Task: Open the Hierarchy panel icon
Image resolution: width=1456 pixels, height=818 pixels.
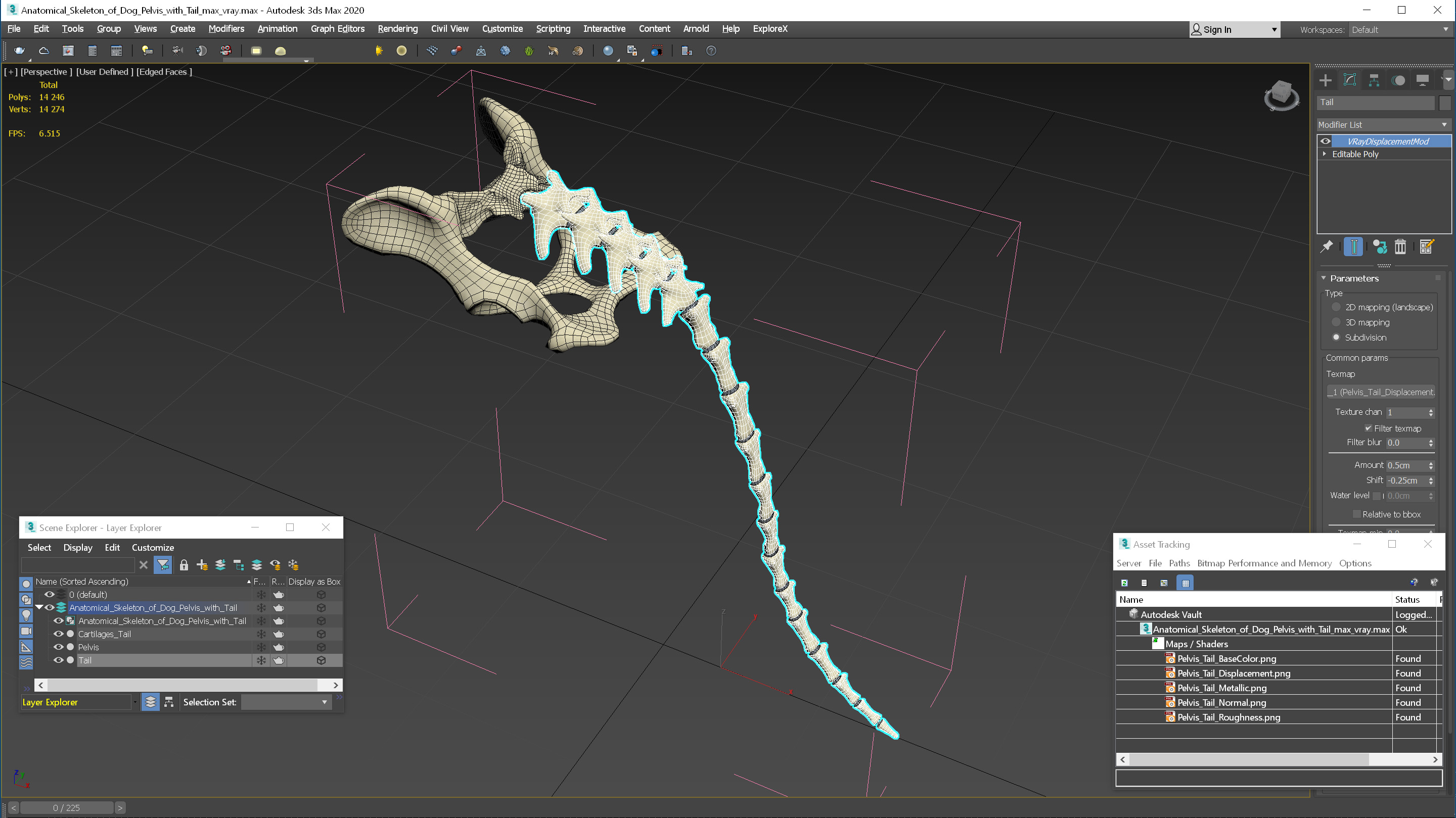Action: pyautogui.click(x=1374, y=80)
